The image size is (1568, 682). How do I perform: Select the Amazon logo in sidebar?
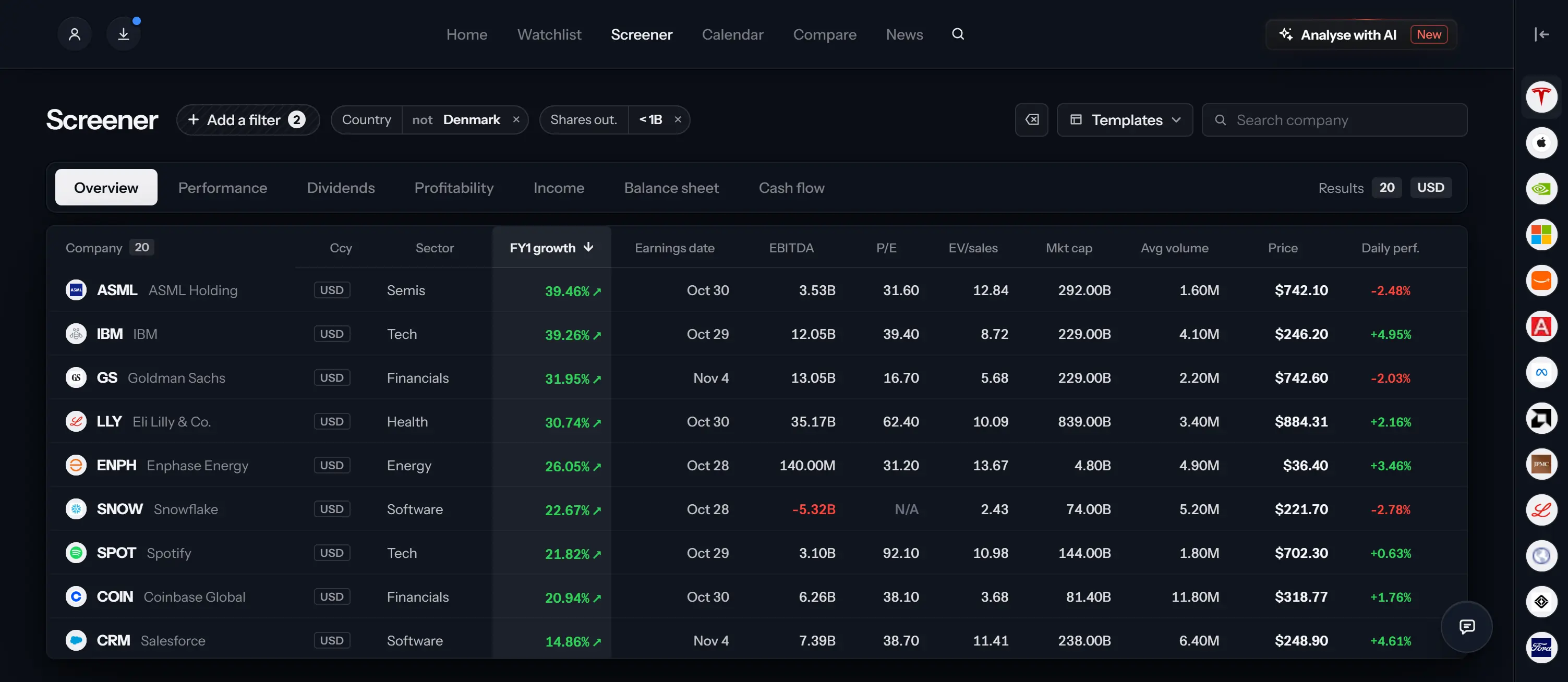[1541, 281]
